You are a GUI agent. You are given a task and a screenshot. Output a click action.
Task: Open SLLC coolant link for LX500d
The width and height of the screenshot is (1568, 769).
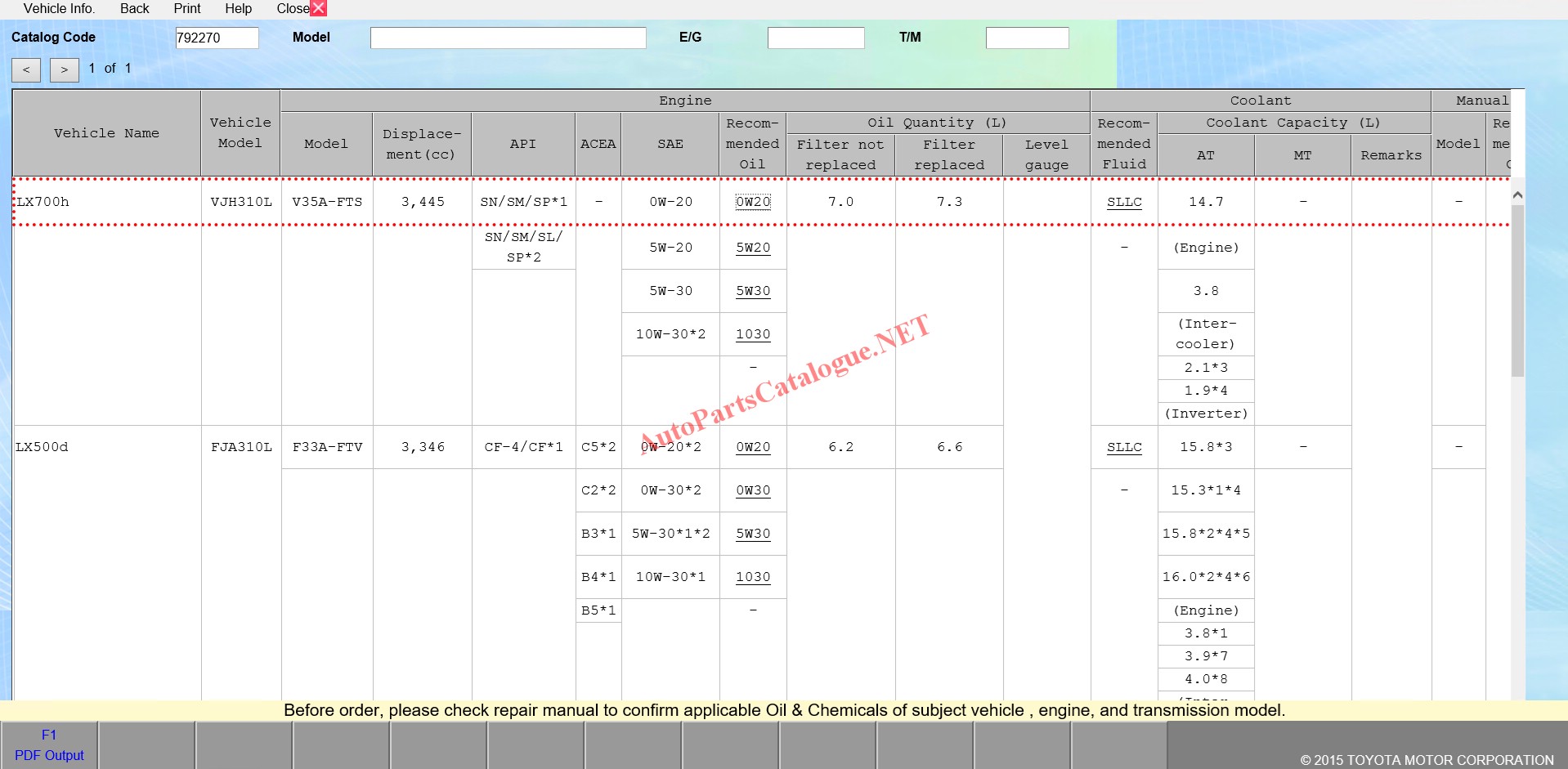[1124, 447]
